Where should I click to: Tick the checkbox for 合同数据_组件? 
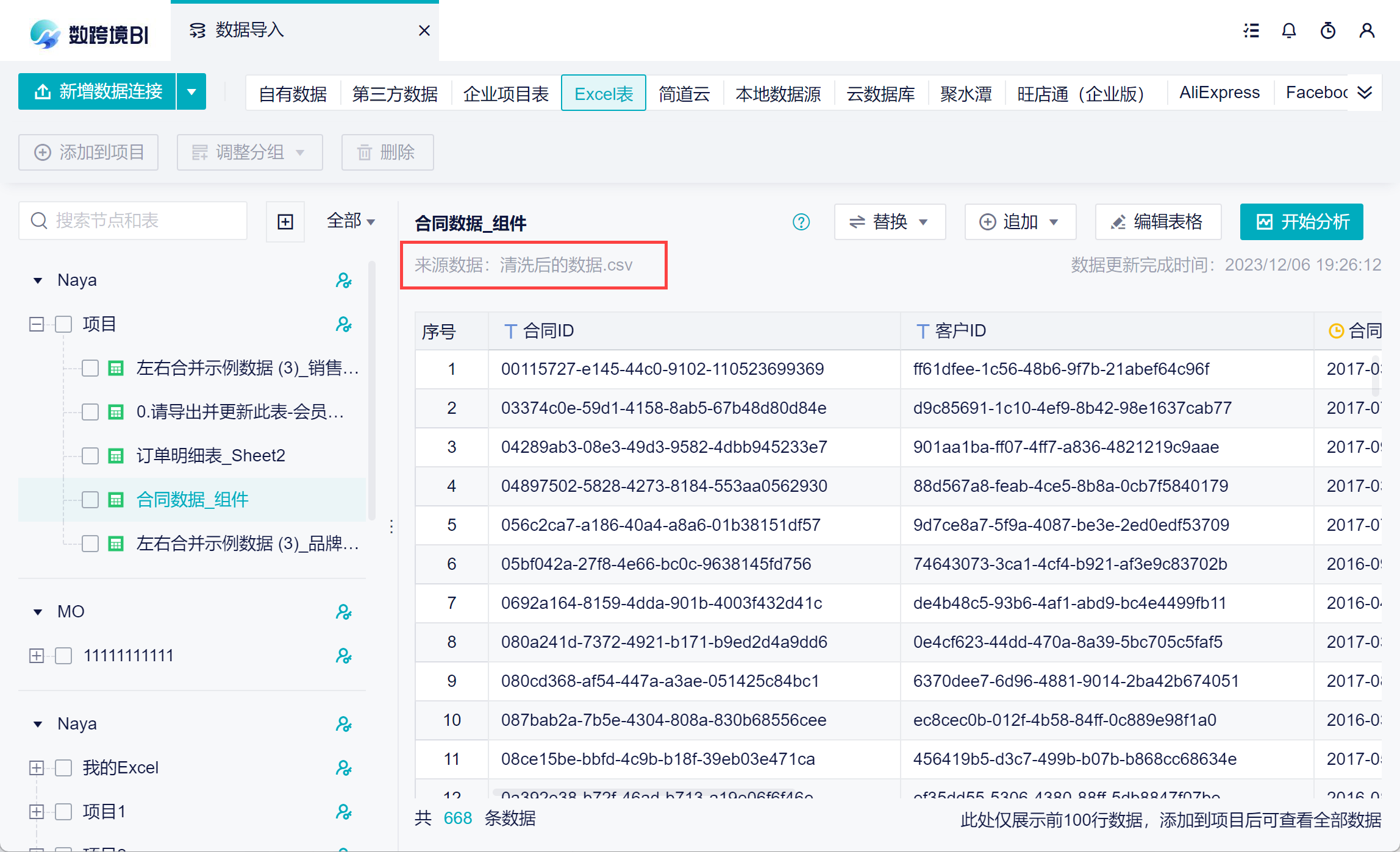90,500
